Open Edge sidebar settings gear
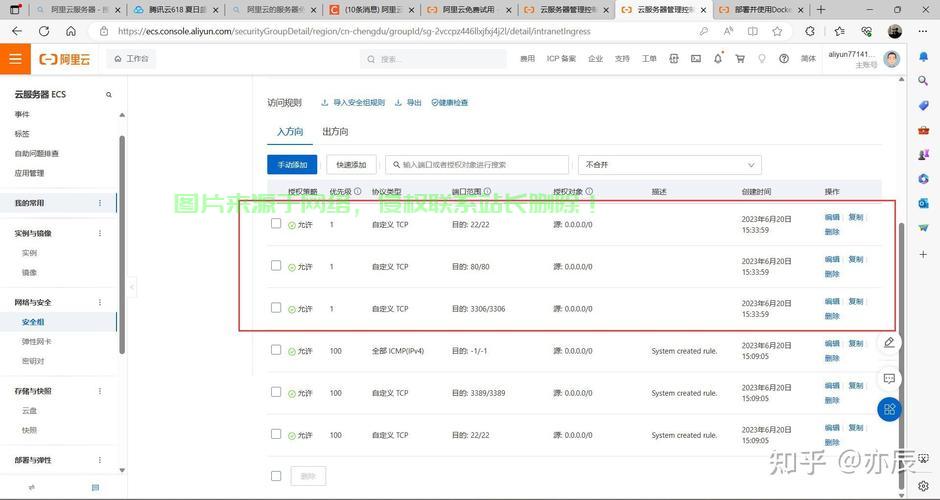Screen dimensions: 940x500 tap(923, 485)
